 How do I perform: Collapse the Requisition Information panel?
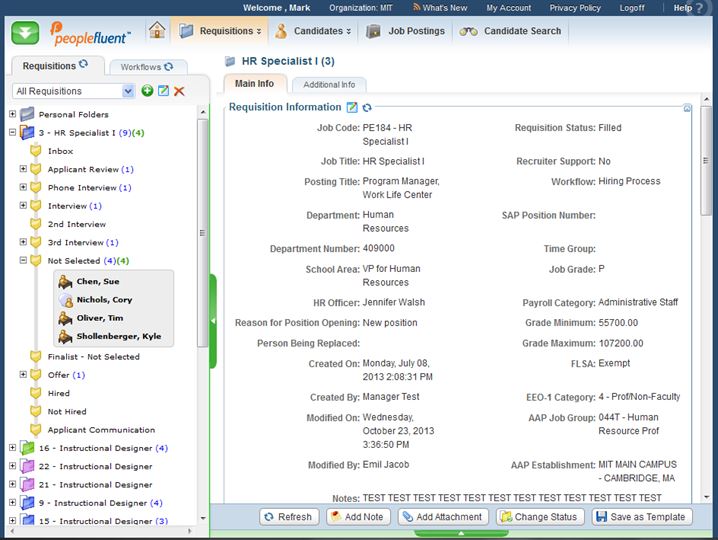[687, 107]
